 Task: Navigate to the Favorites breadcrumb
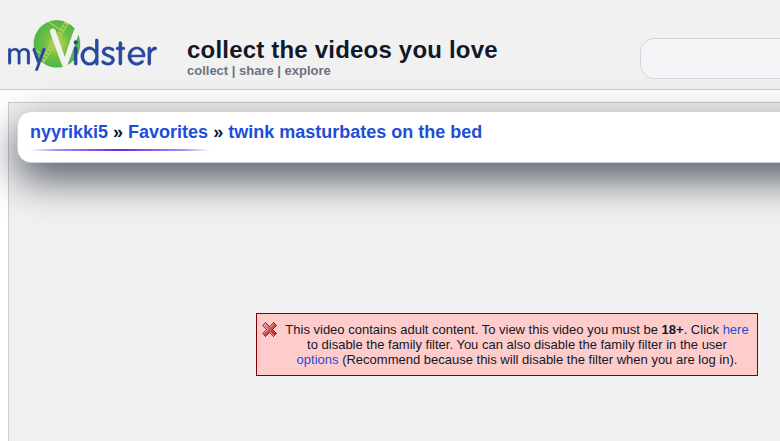[168, 132]
